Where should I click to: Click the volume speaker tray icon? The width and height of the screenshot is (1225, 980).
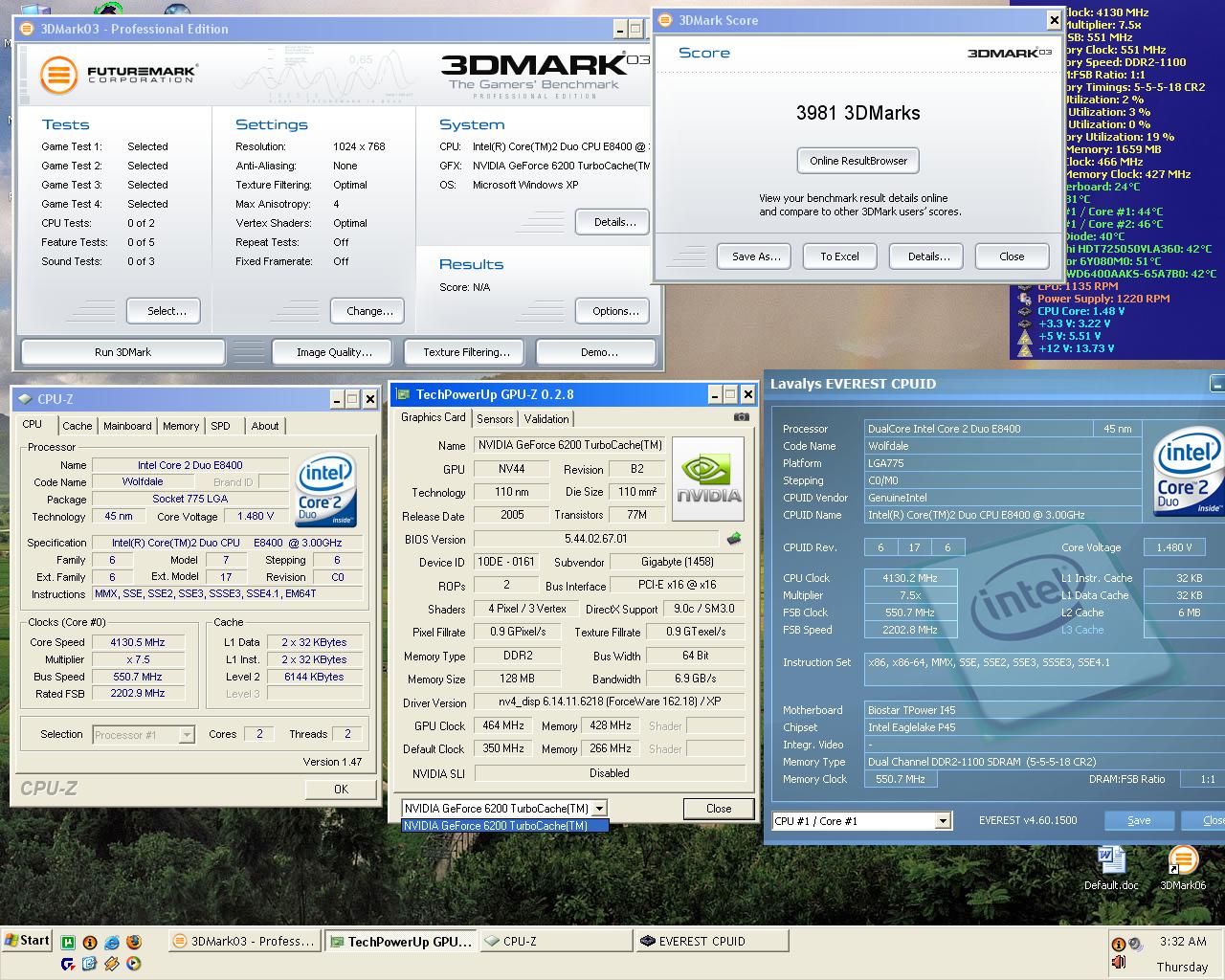click(1136, 944)
